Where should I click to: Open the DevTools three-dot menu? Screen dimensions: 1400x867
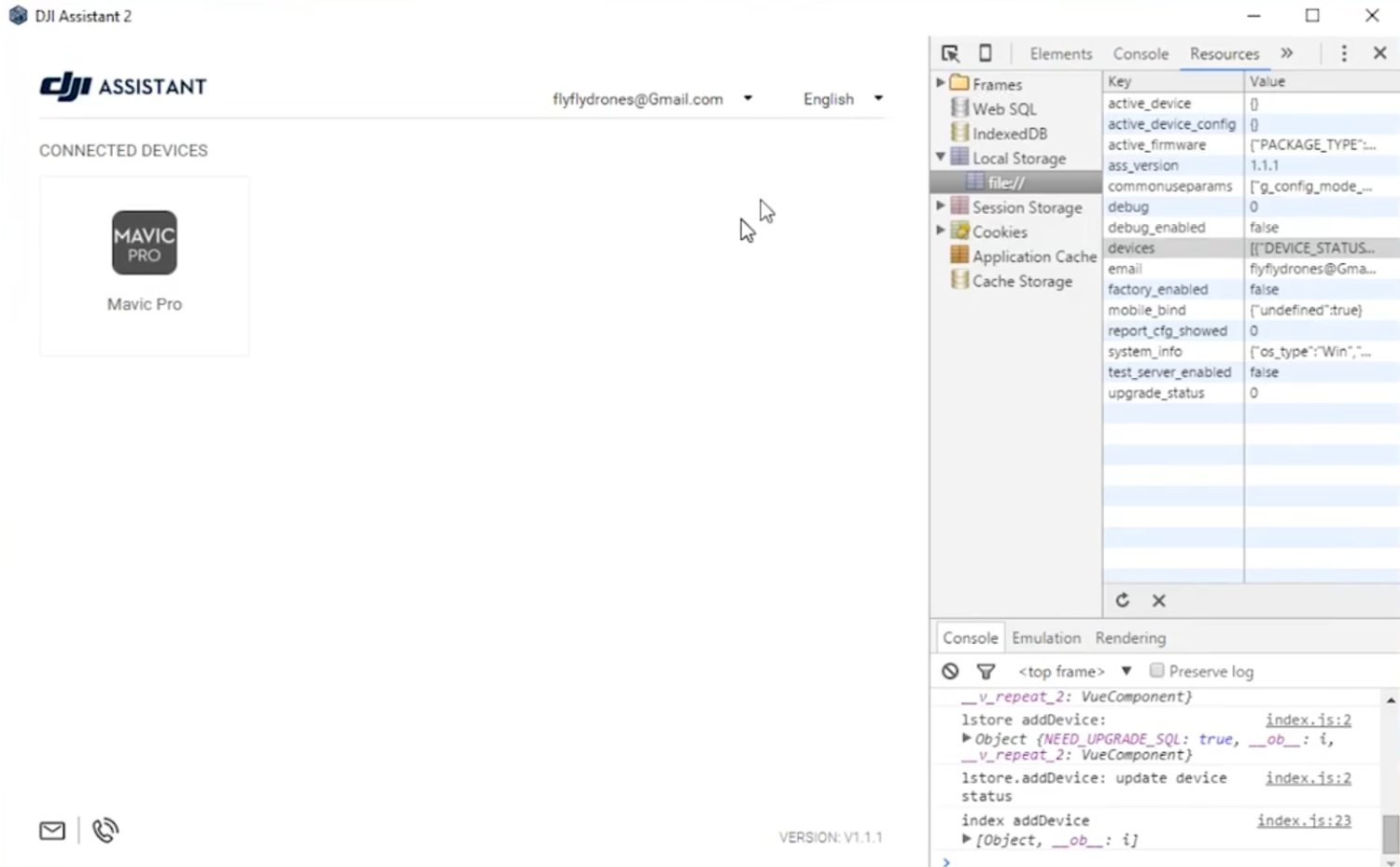pos(1344,53)
